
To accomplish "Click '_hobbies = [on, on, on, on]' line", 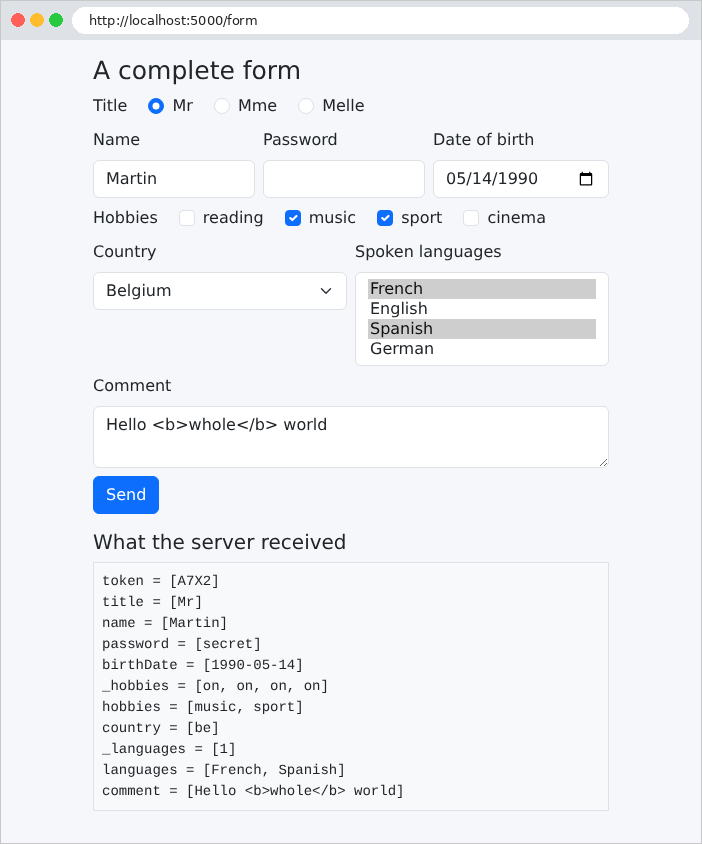I will [x=215, y=686].
